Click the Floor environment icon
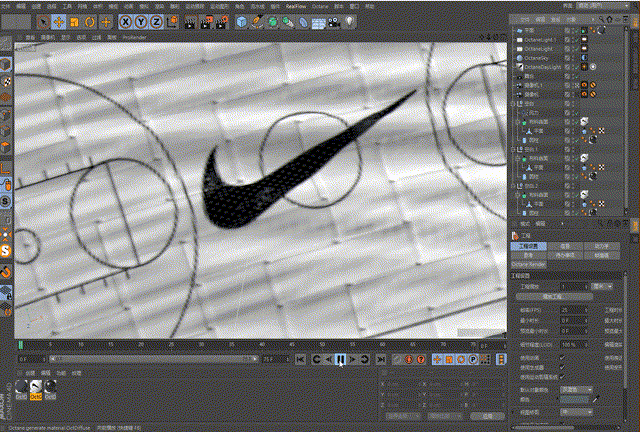Screen dimensions: 640x432 click(319, 23)
